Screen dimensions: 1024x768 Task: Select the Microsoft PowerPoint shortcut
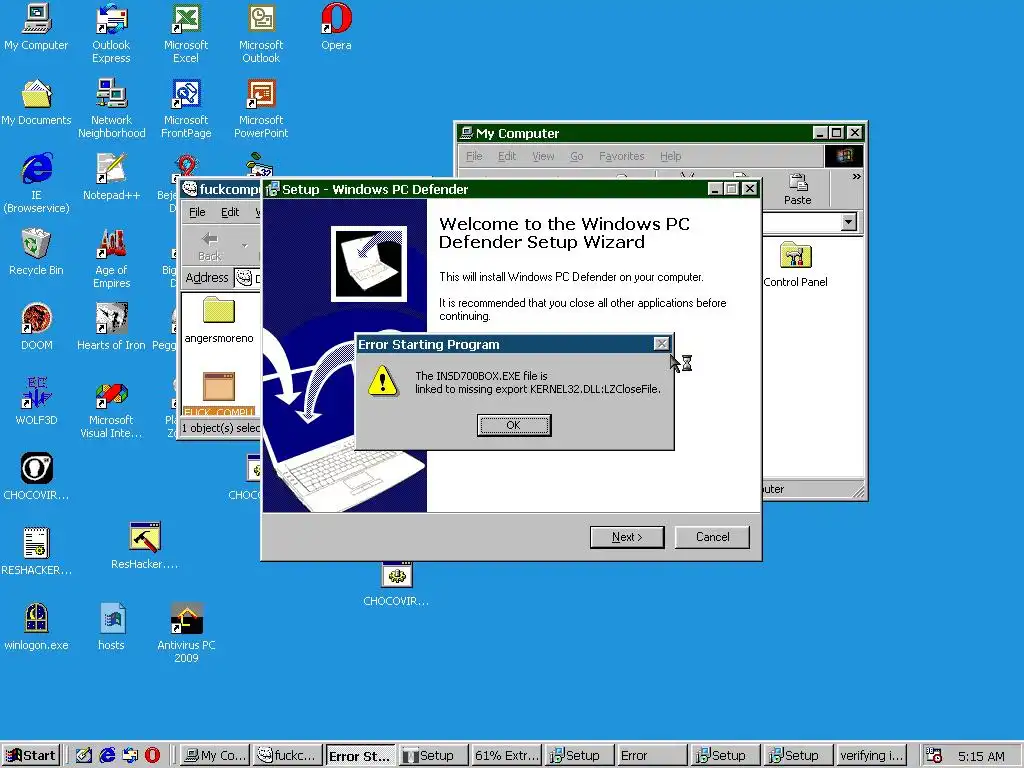[261, 108]
